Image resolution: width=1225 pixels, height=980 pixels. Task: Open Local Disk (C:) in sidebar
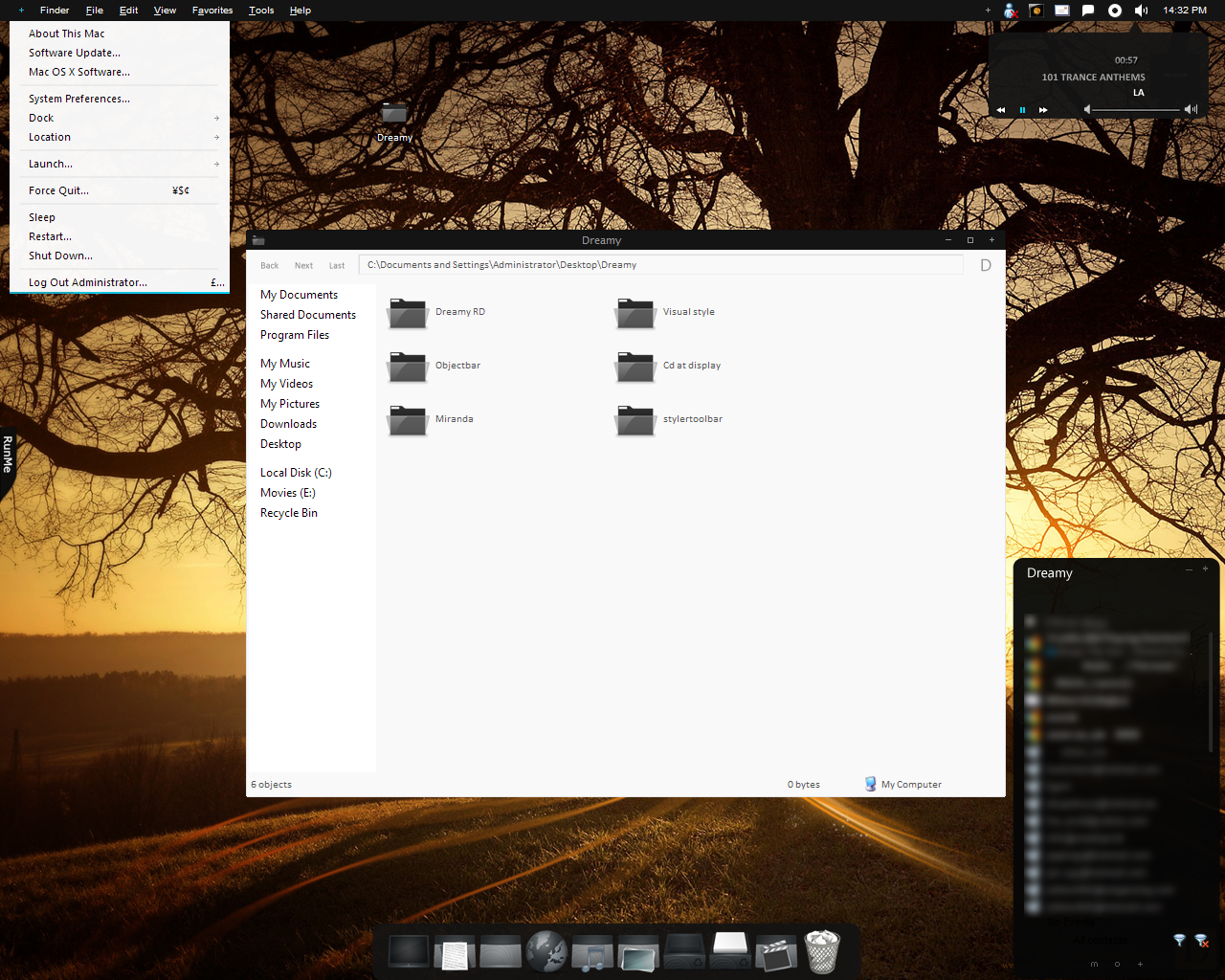tap(296, 473)
